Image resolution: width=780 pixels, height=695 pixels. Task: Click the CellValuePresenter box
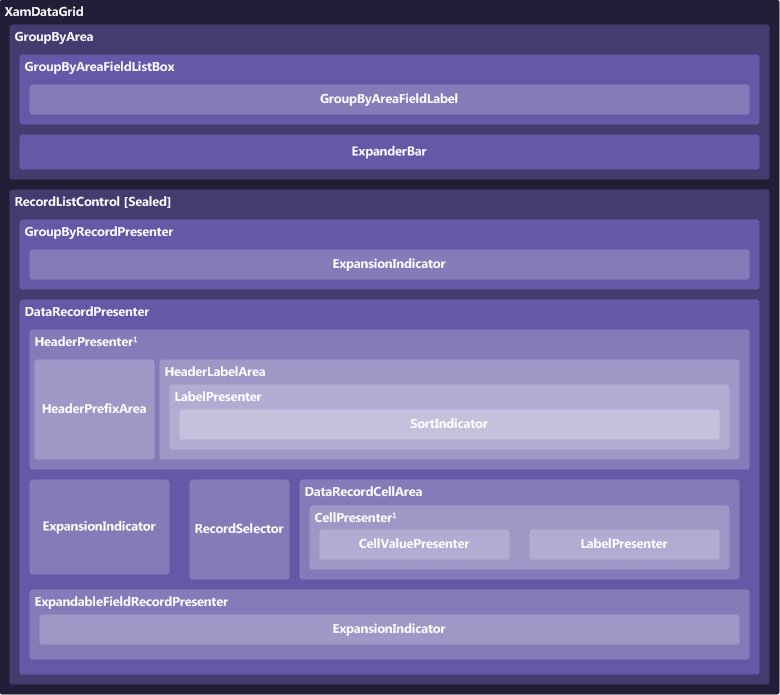[414, 544]
